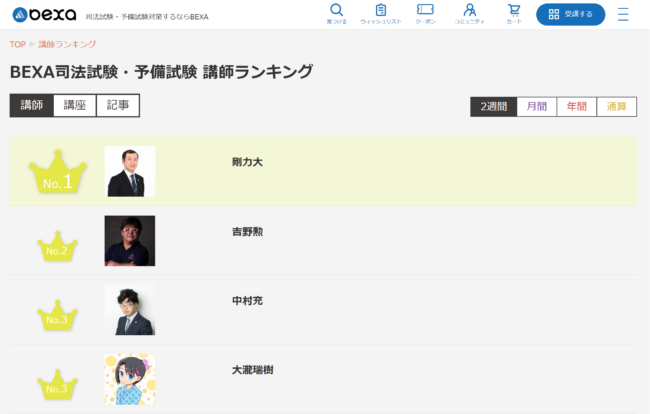Click 大瀧瑞樹 anime avatar
Image resolution: width=650 pixels, height=414 pixels.
130,379
